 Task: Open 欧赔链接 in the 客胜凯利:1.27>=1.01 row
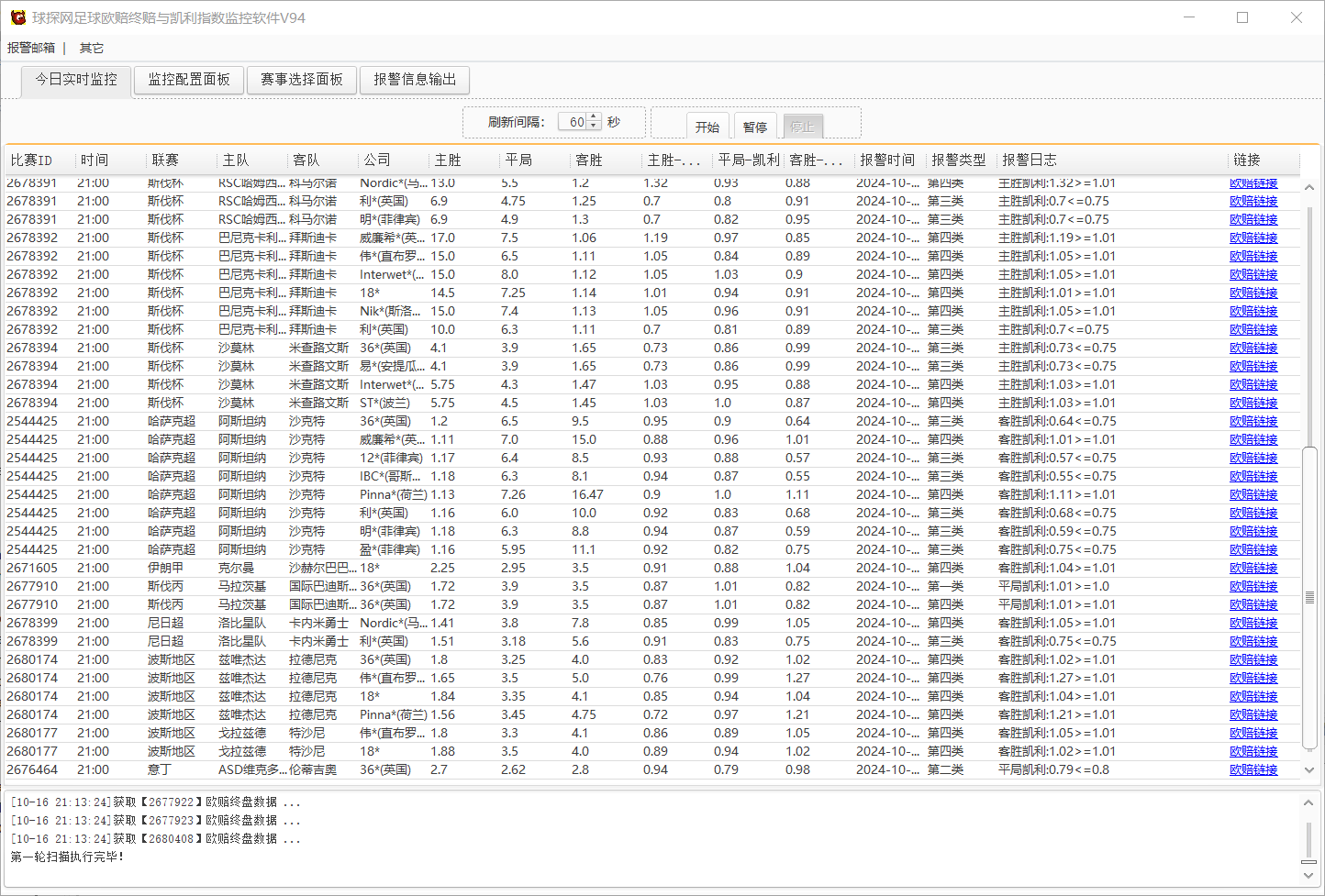tap(1253, 679)
